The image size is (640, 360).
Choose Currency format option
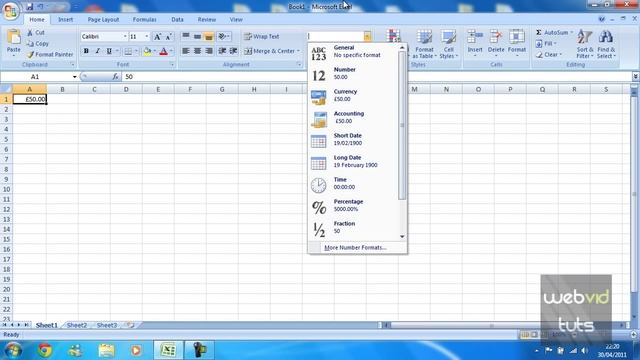click(x=353, y=97)
